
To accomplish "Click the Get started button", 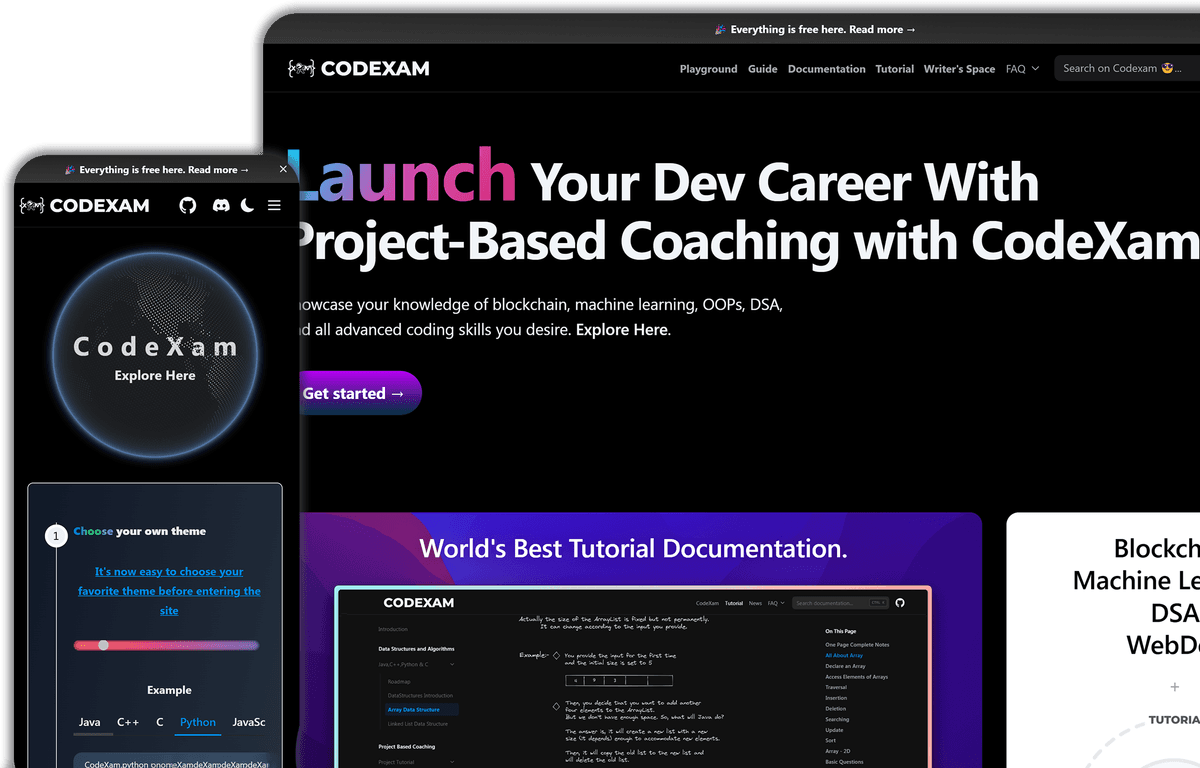I will (360, 393).
